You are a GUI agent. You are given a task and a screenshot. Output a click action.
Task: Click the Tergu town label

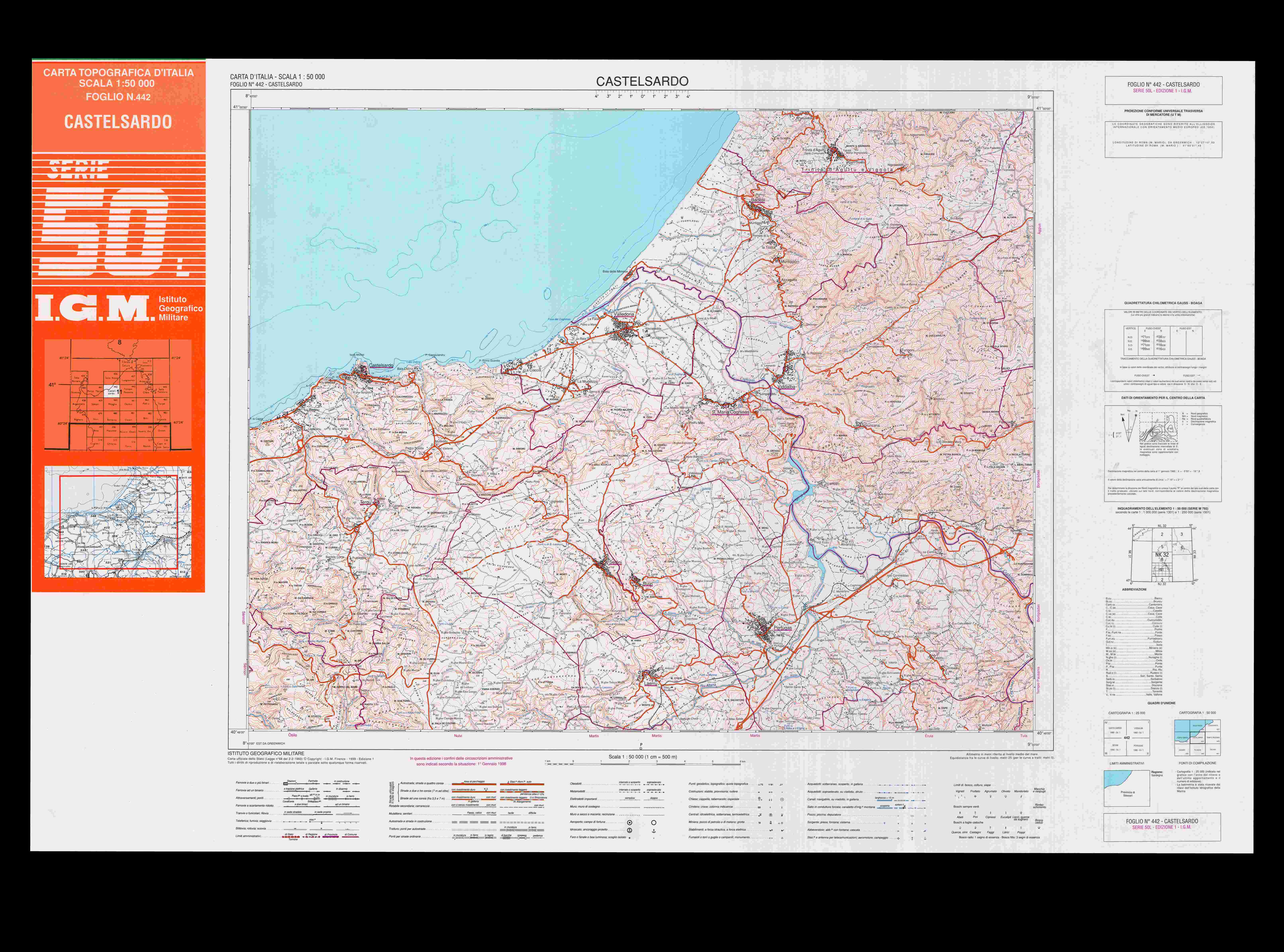(366, 503)
